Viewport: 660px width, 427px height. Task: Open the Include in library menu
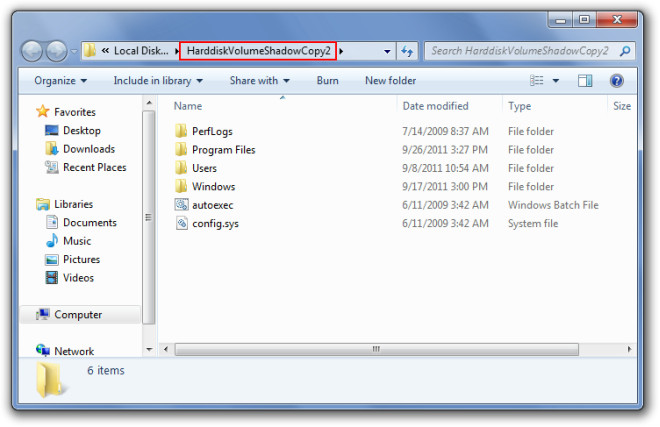pos(158,80)
